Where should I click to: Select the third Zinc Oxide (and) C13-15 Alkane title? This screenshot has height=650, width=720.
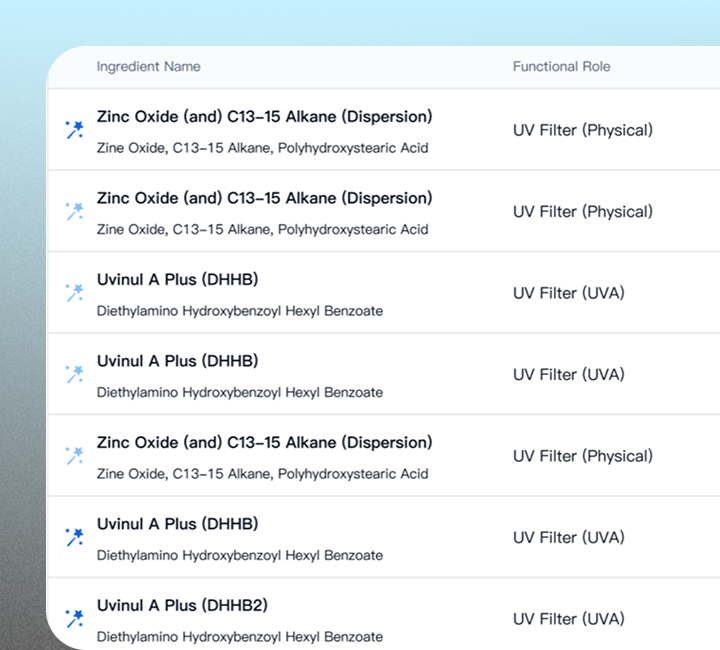(x=264, y=443)
